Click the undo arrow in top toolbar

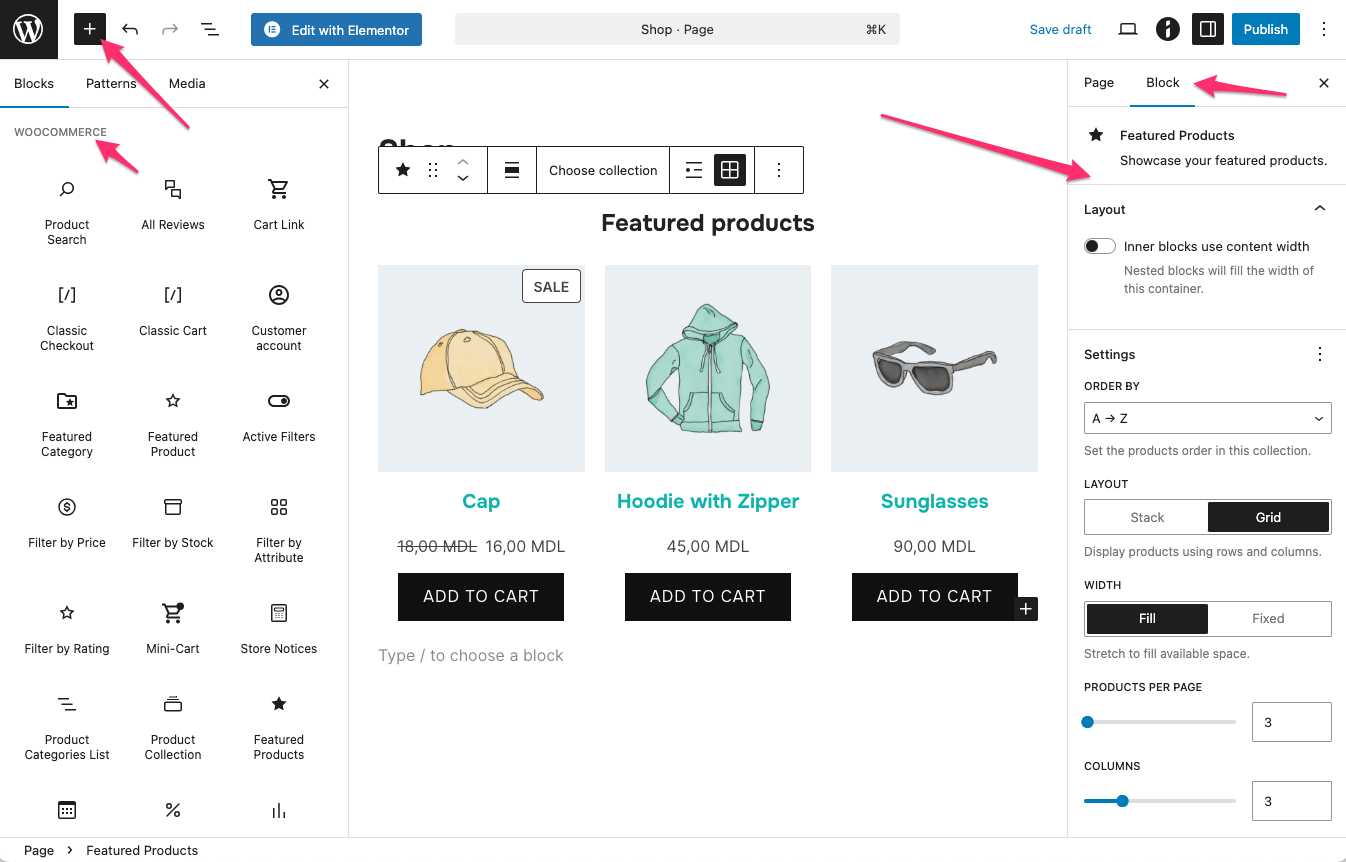130,29
